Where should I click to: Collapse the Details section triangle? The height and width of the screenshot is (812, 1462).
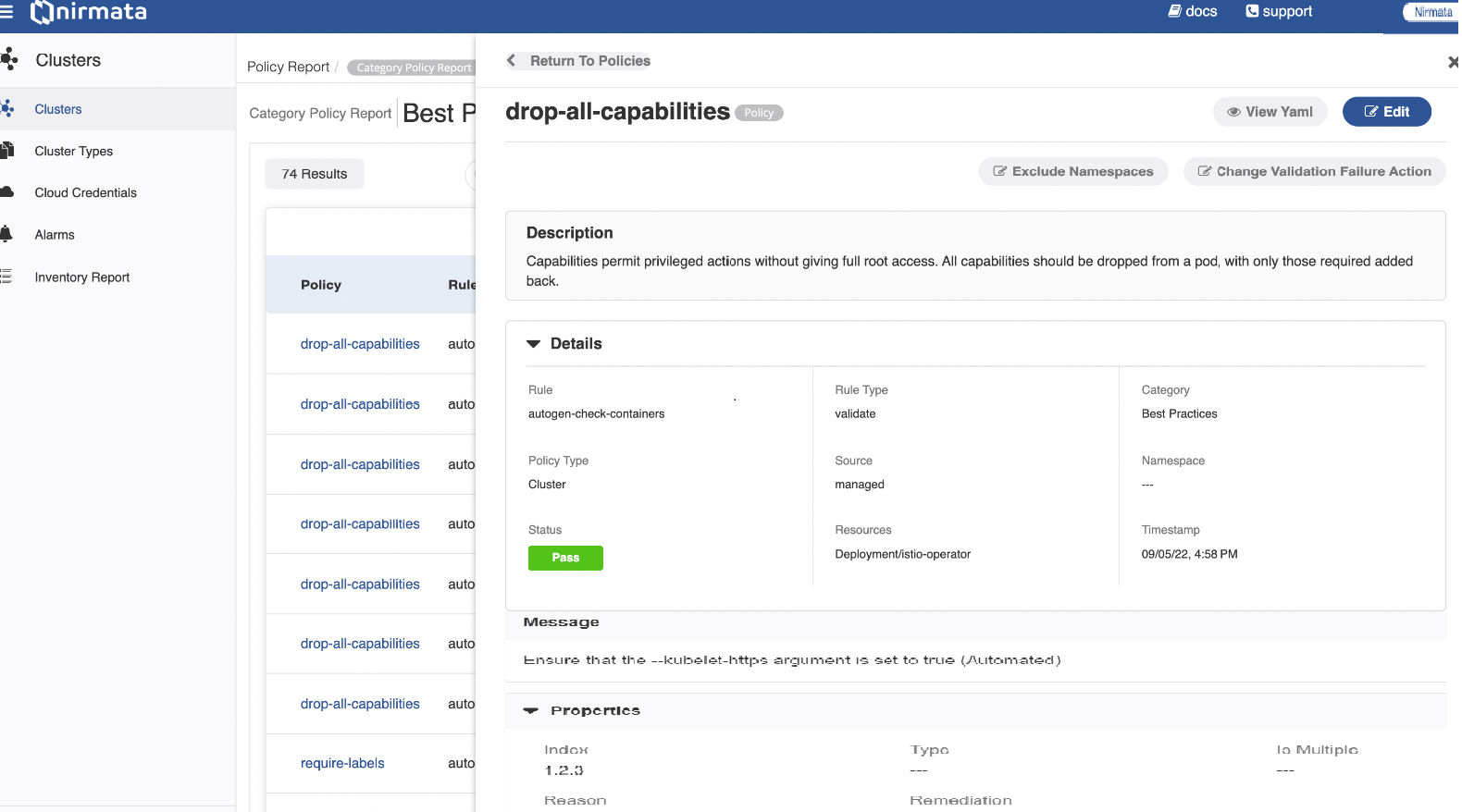point(533,344)
